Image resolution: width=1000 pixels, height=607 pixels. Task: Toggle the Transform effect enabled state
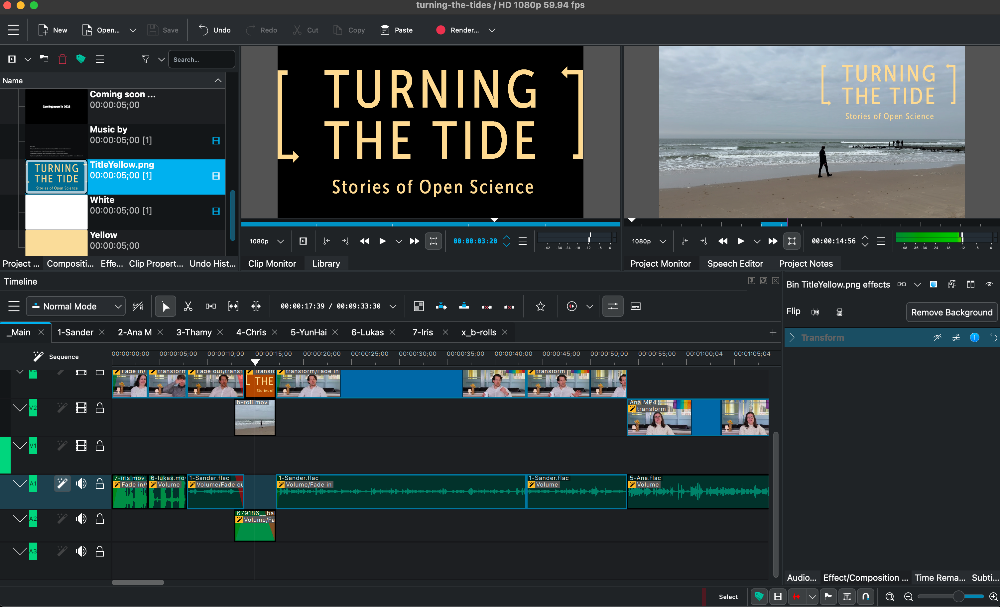click(x=973, y=338)
